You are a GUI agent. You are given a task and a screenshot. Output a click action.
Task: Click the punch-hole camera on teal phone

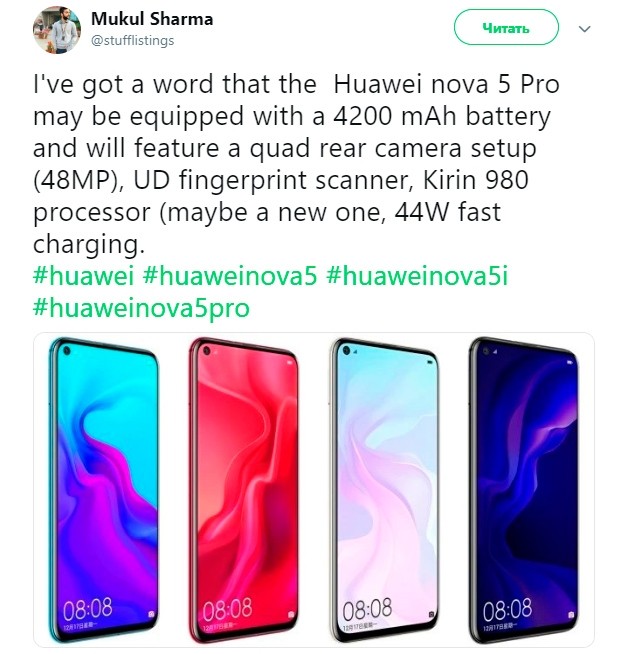(66, 351)
